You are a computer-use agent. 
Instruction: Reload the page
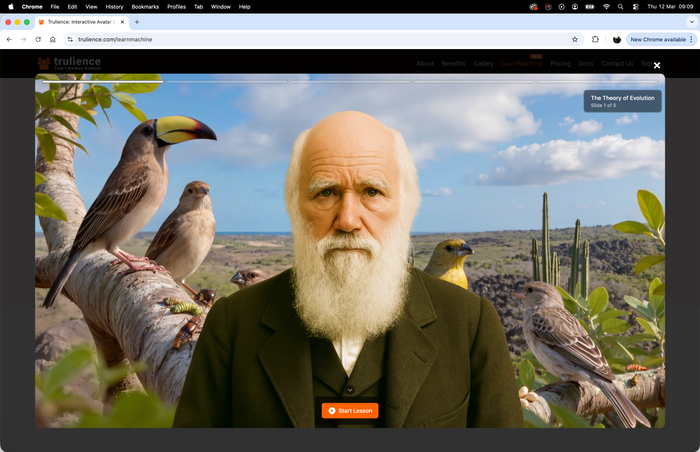pos(38,39)
